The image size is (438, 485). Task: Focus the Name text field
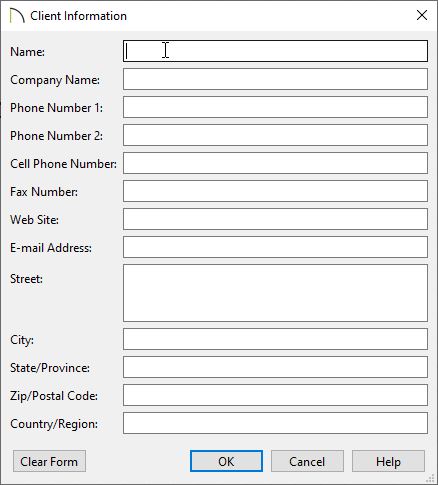[275, 51]
